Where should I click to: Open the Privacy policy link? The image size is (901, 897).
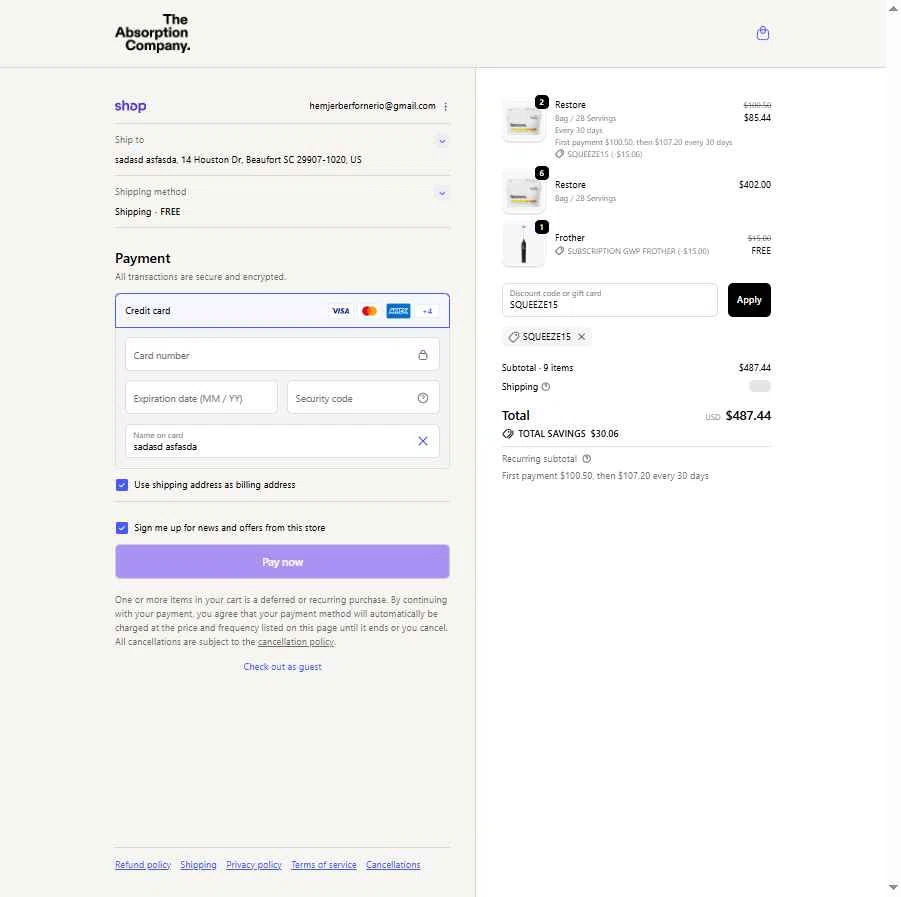[x=253, y=865]
